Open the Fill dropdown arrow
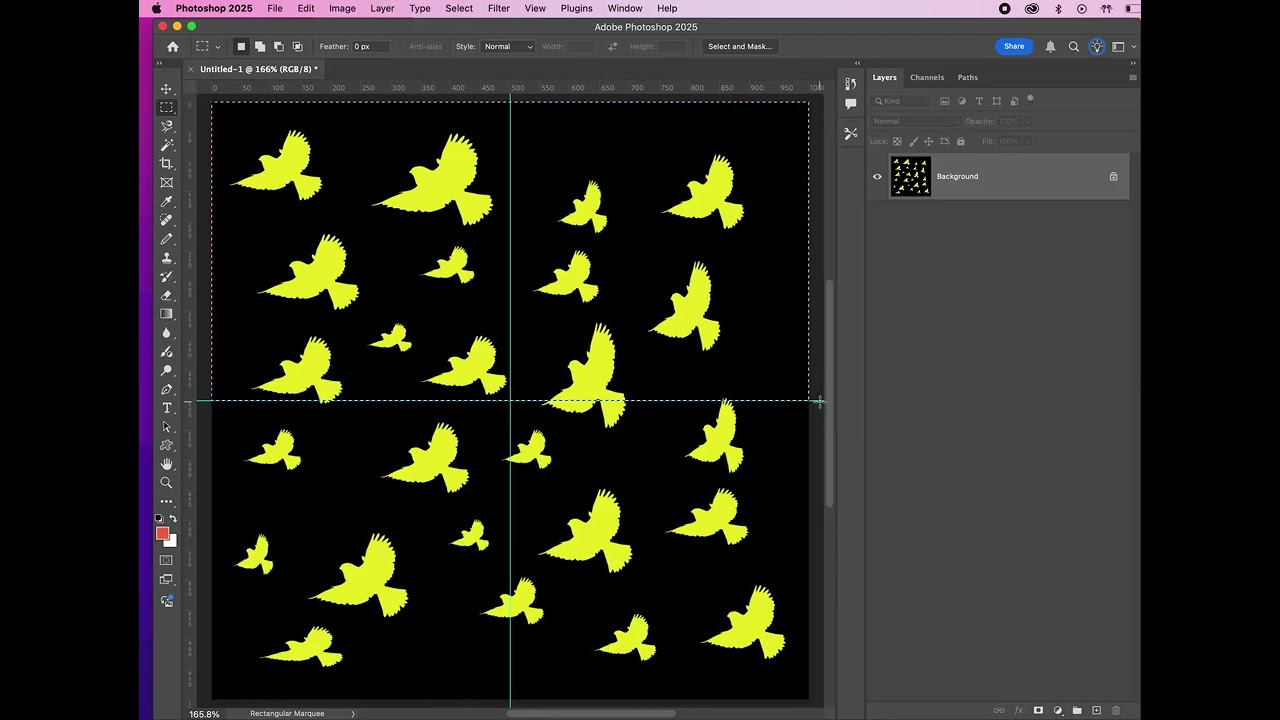Image resolution: width=1280 pixels, height=720 pixels. 1027,141
